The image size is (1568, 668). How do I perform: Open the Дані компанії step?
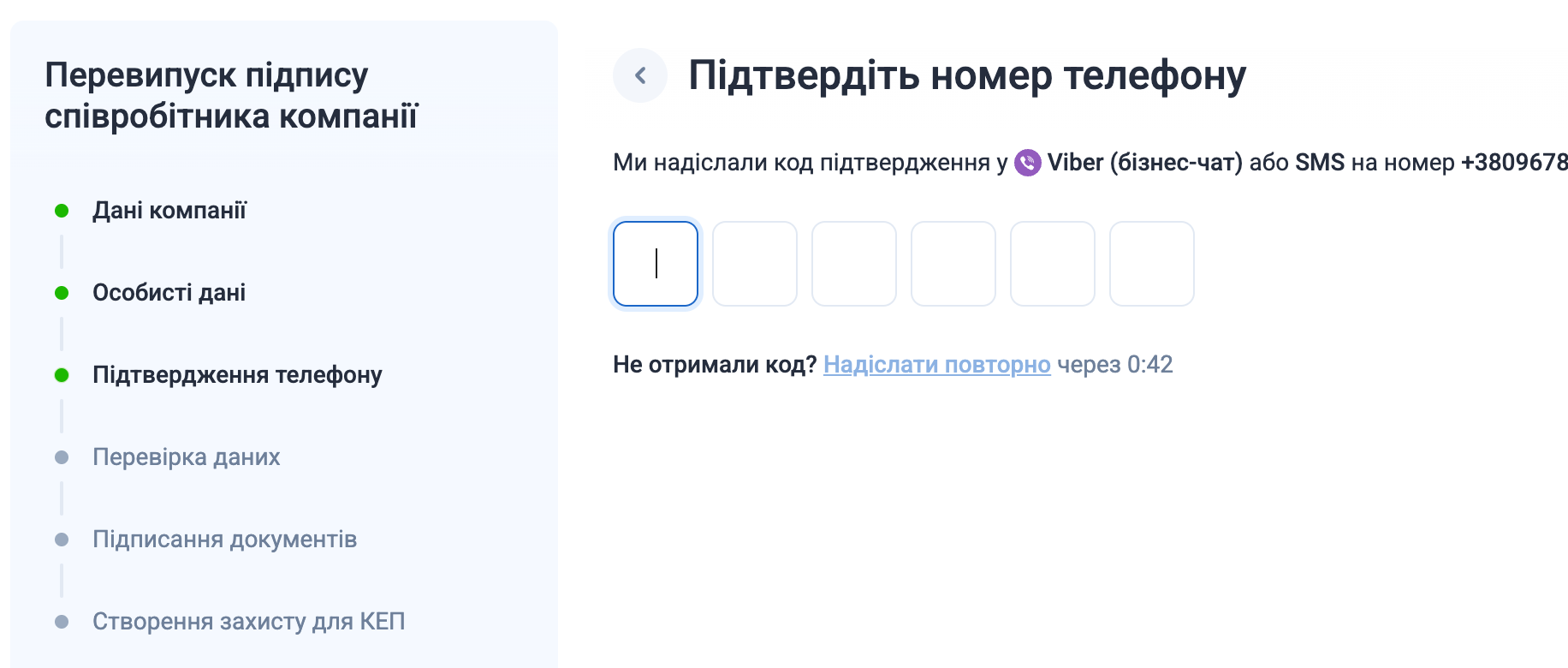pyautogui.click(x=169, y=211)
